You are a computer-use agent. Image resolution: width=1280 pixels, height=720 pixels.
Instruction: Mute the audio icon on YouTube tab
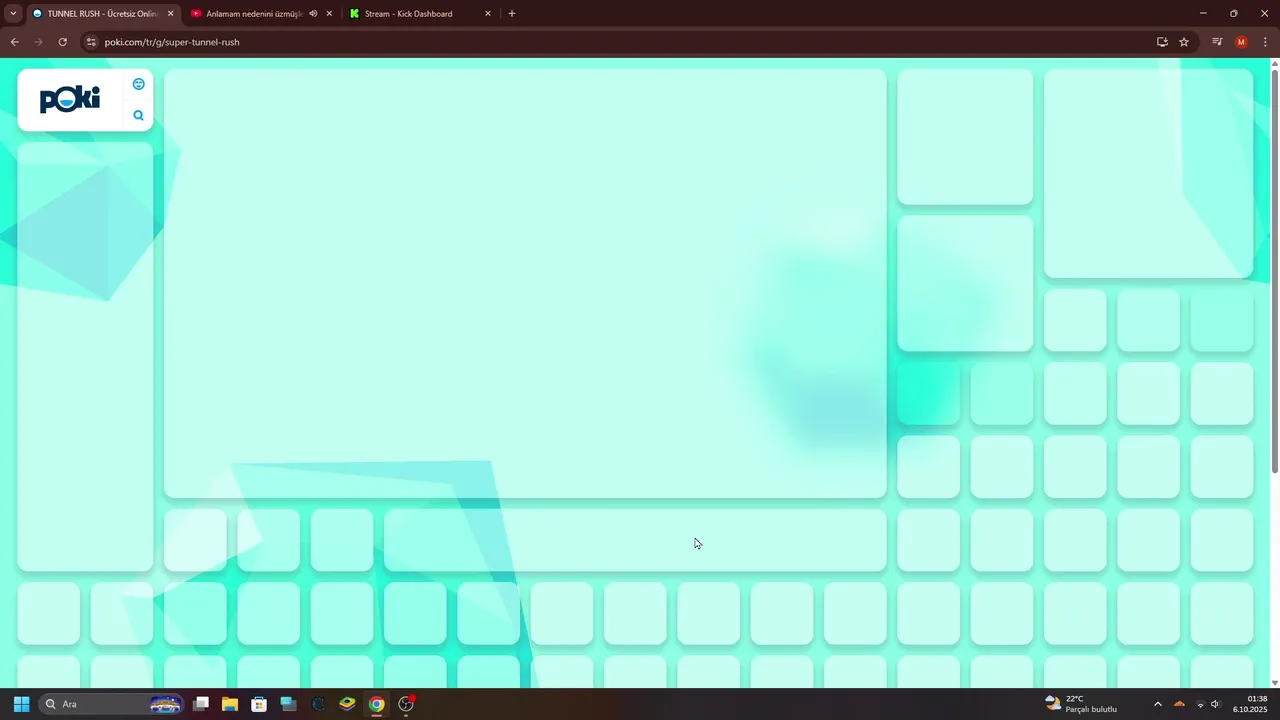313,14
